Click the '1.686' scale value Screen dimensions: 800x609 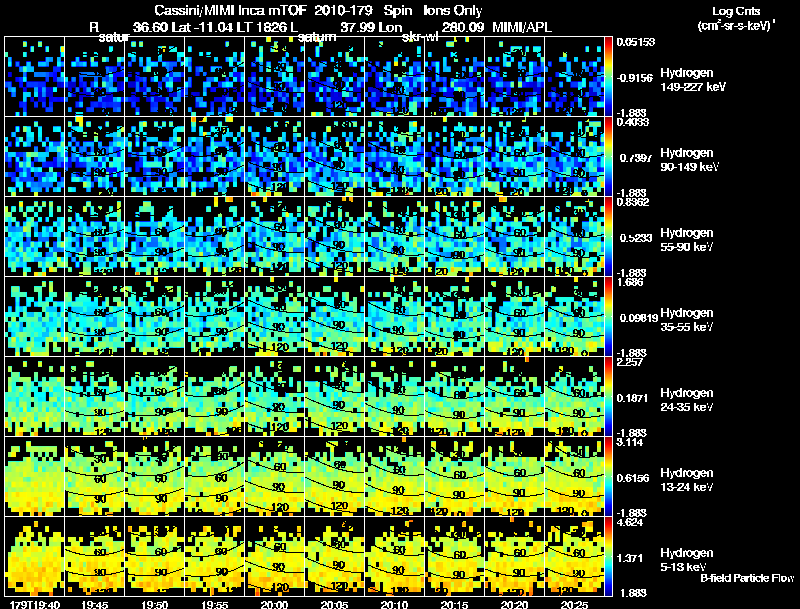tap(631, 282)
